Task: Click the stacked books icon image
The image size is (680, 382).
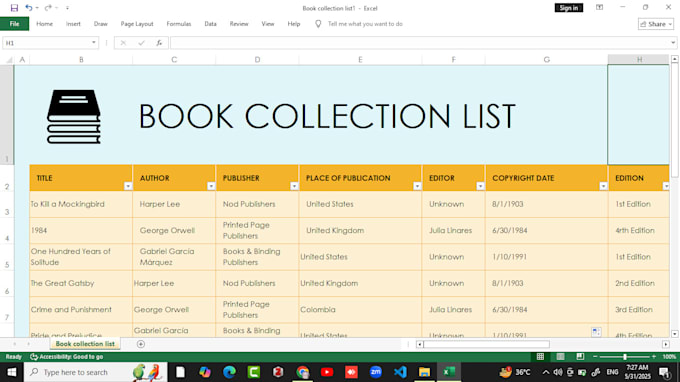Action: (74, 116)
